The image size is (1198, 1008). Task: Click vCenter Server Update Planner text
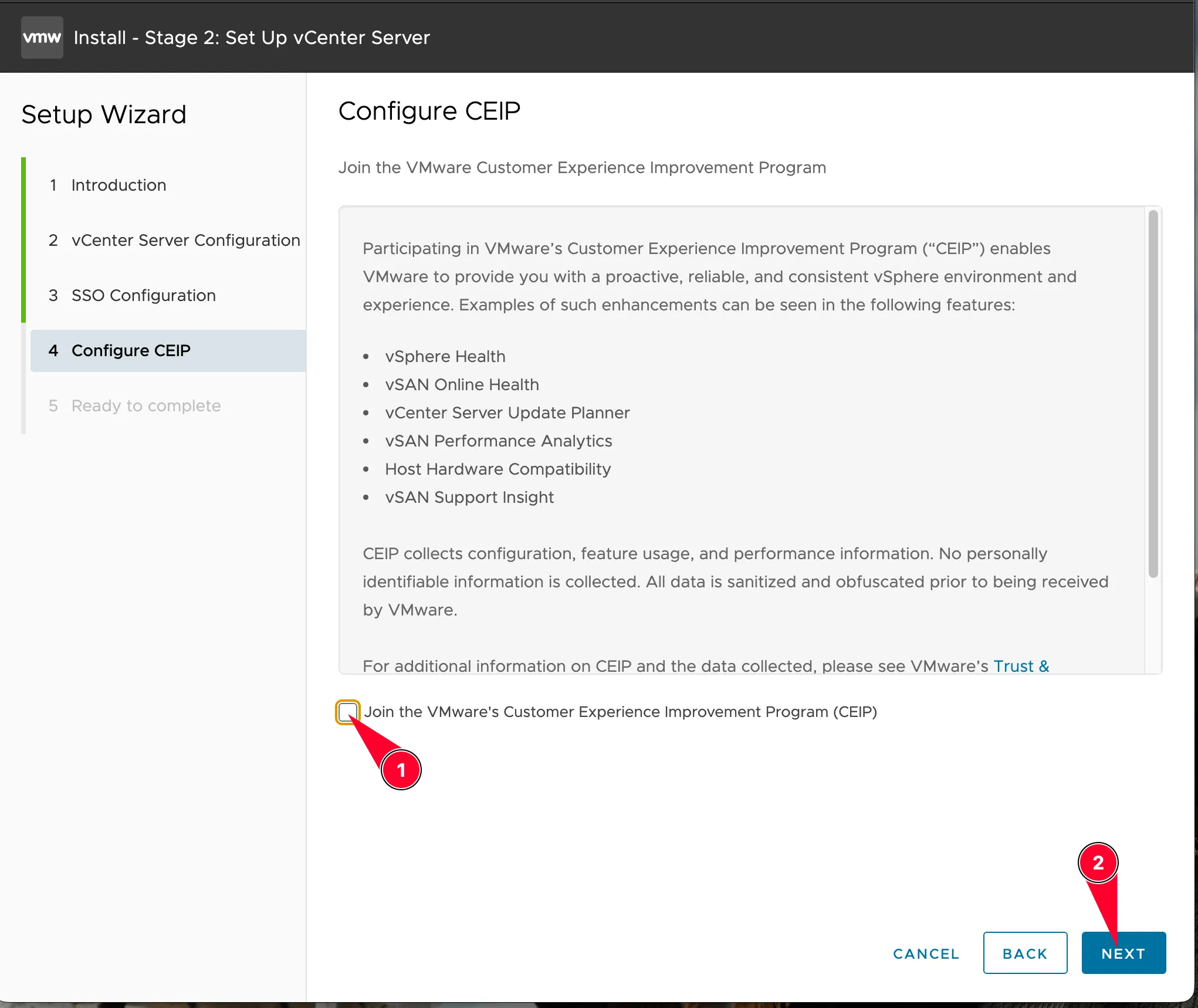point(507,412)
